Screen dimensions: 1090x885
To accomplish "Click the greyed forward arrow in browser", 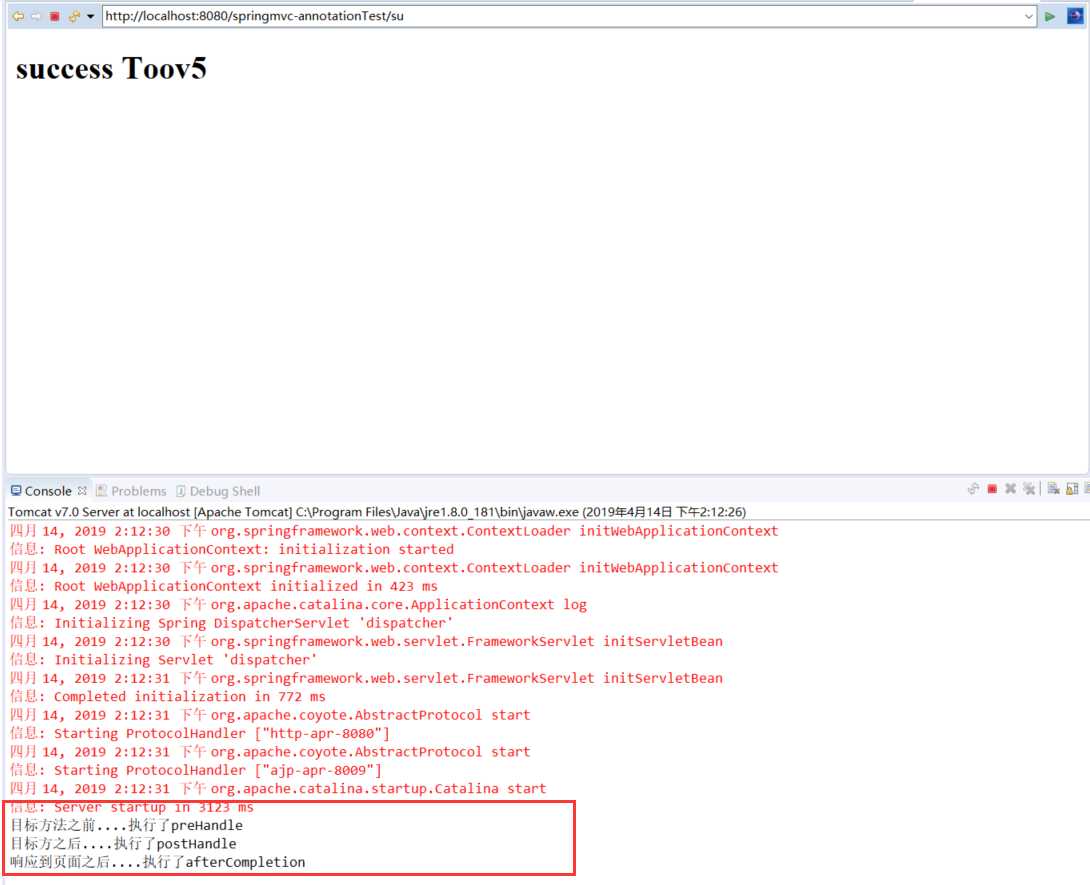I will 36,16.
